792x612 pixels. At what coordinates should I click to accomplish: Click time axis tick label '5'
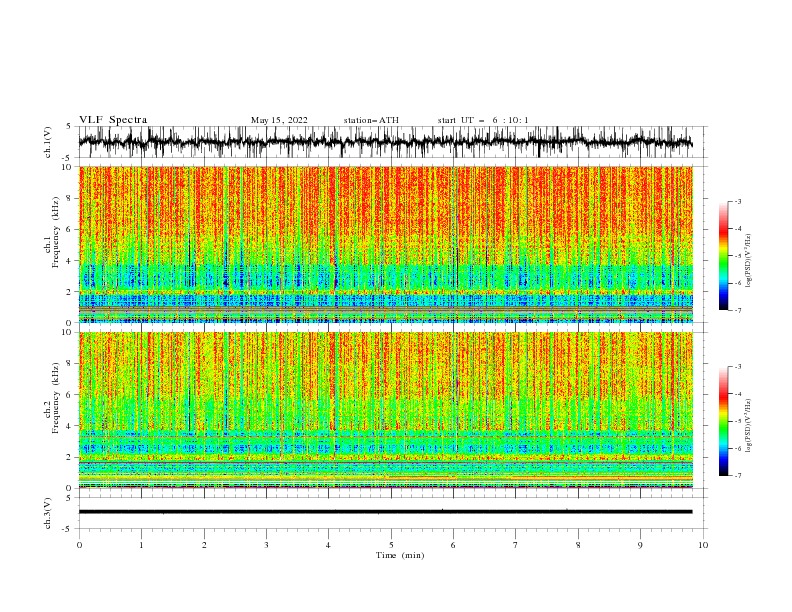pyautogui.click(x=391, y=545)
